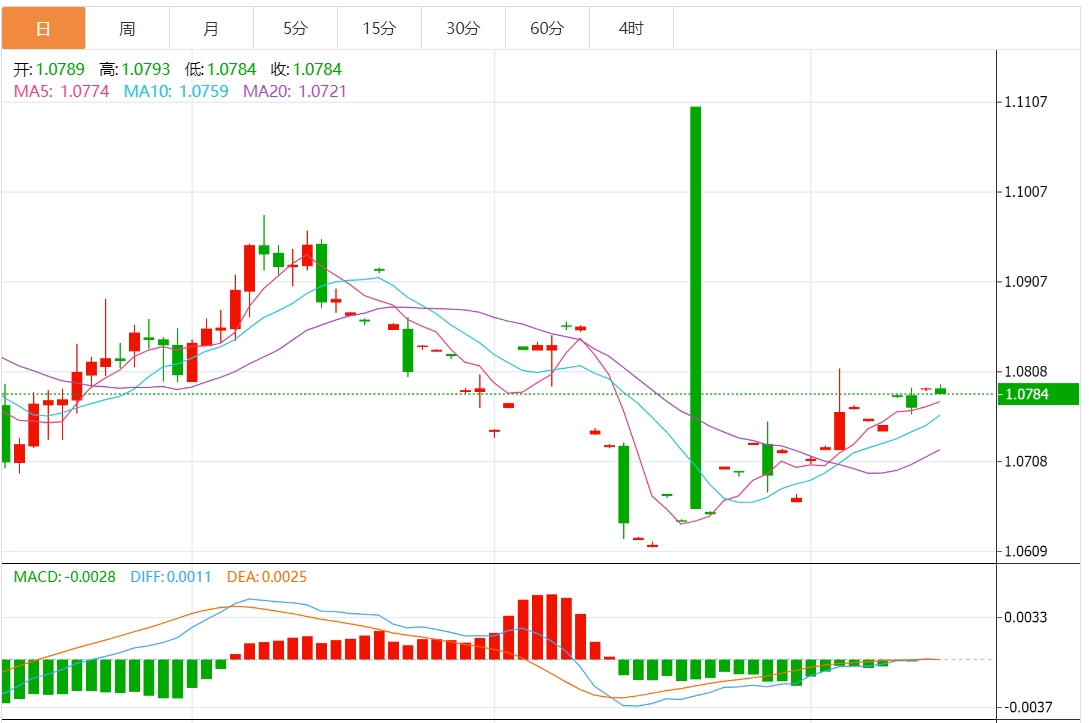Select the 60分 timeframe tab
1089x723 pixels.
(x=547, y=28)
